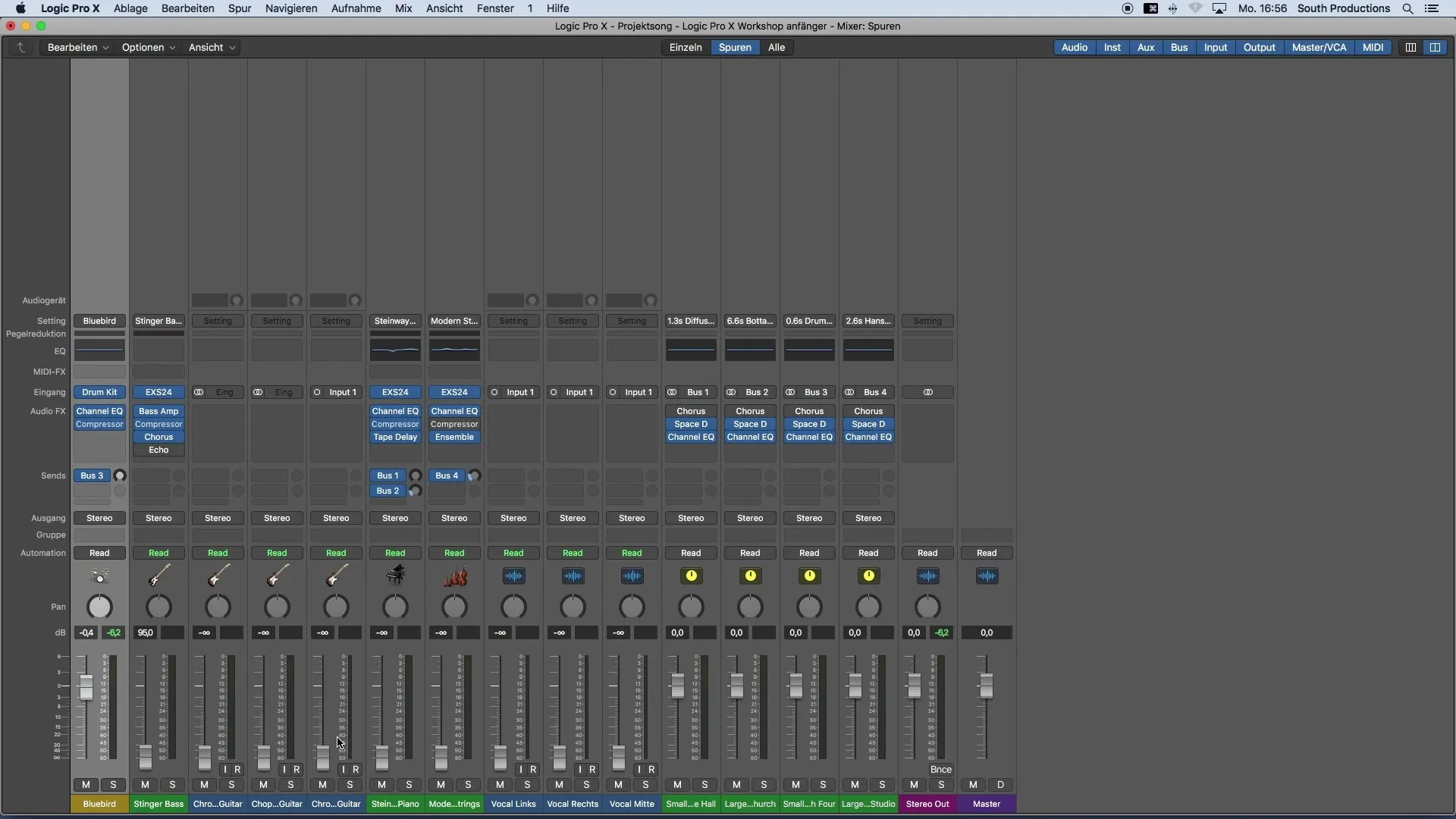Click the Stinger Bass instrument icon
This screenshot has width=1456, height=819.
(158, 575)
